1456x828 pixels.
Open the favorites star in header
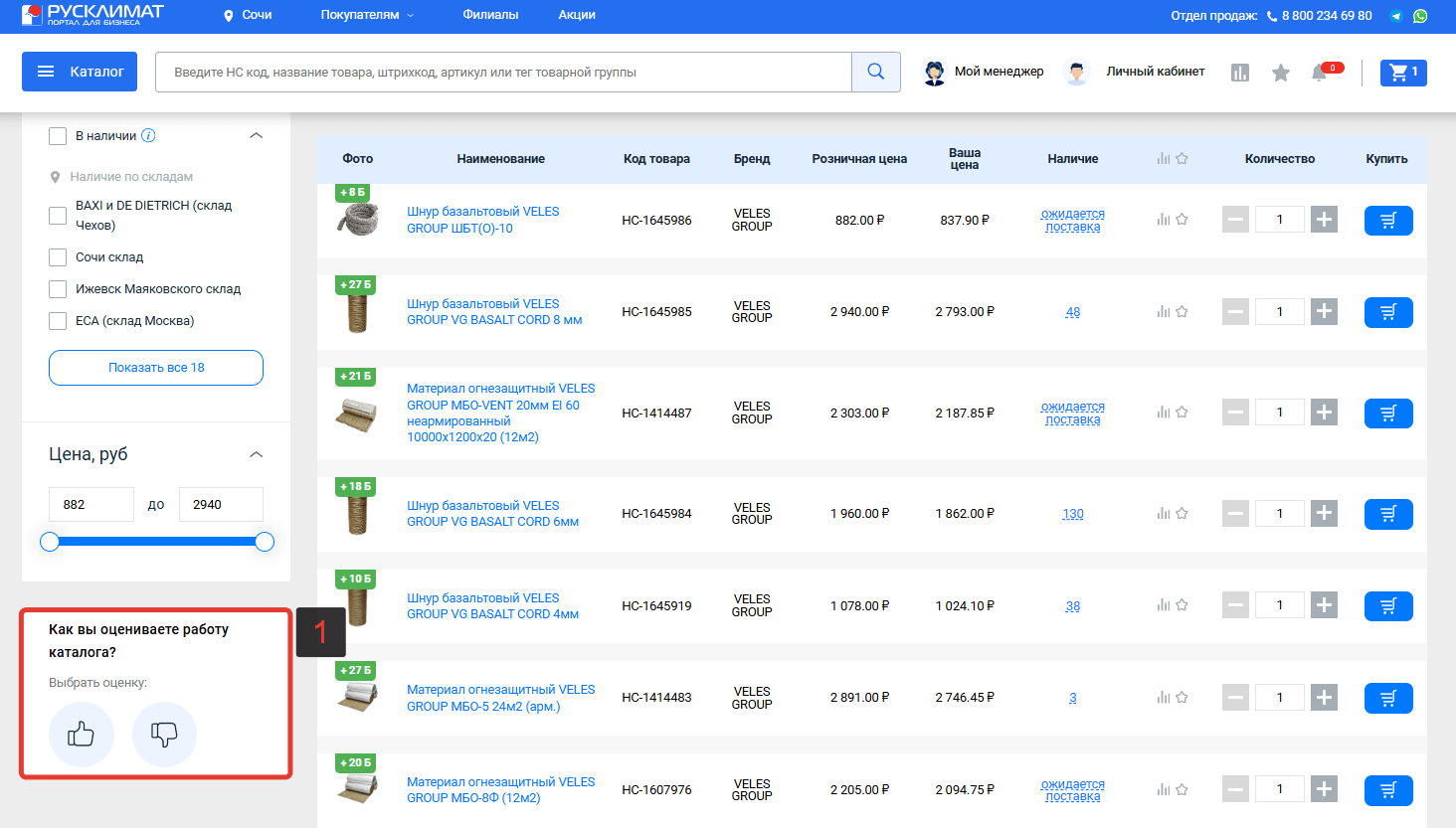pos(1281,73)
